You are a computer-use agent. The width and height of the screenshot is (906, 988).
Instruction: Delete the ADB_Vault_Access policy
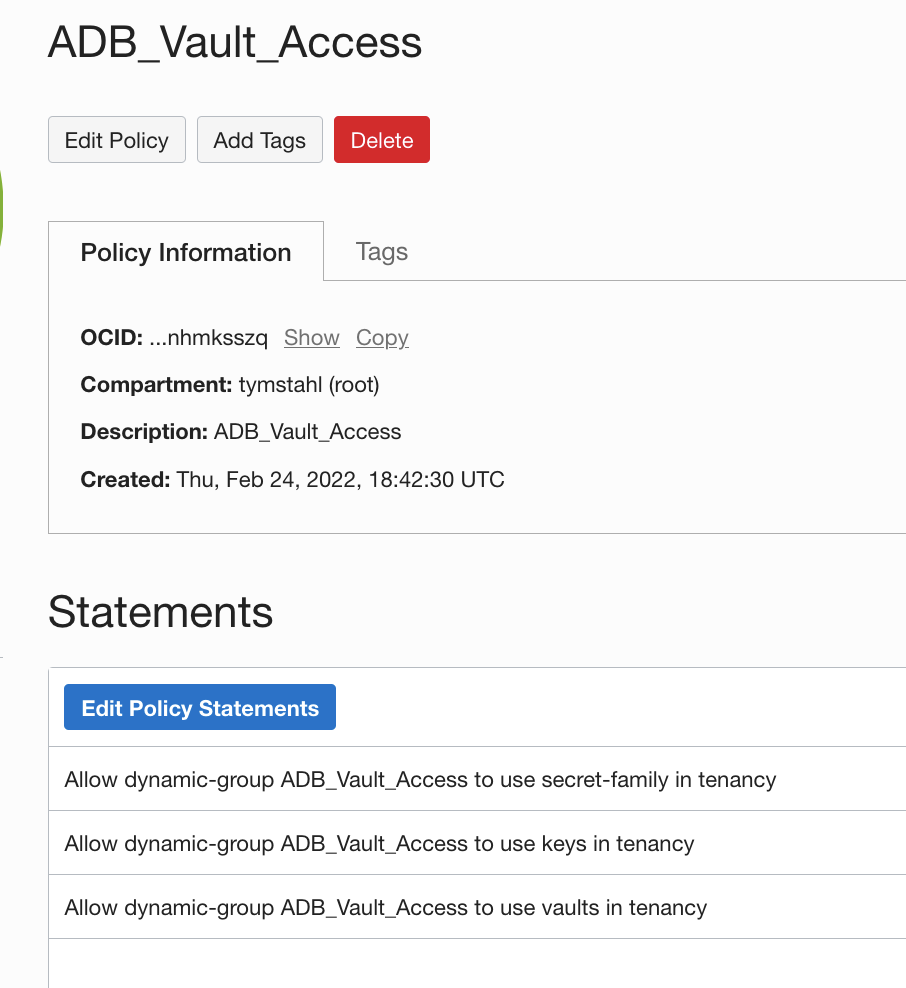click(381, 140)
